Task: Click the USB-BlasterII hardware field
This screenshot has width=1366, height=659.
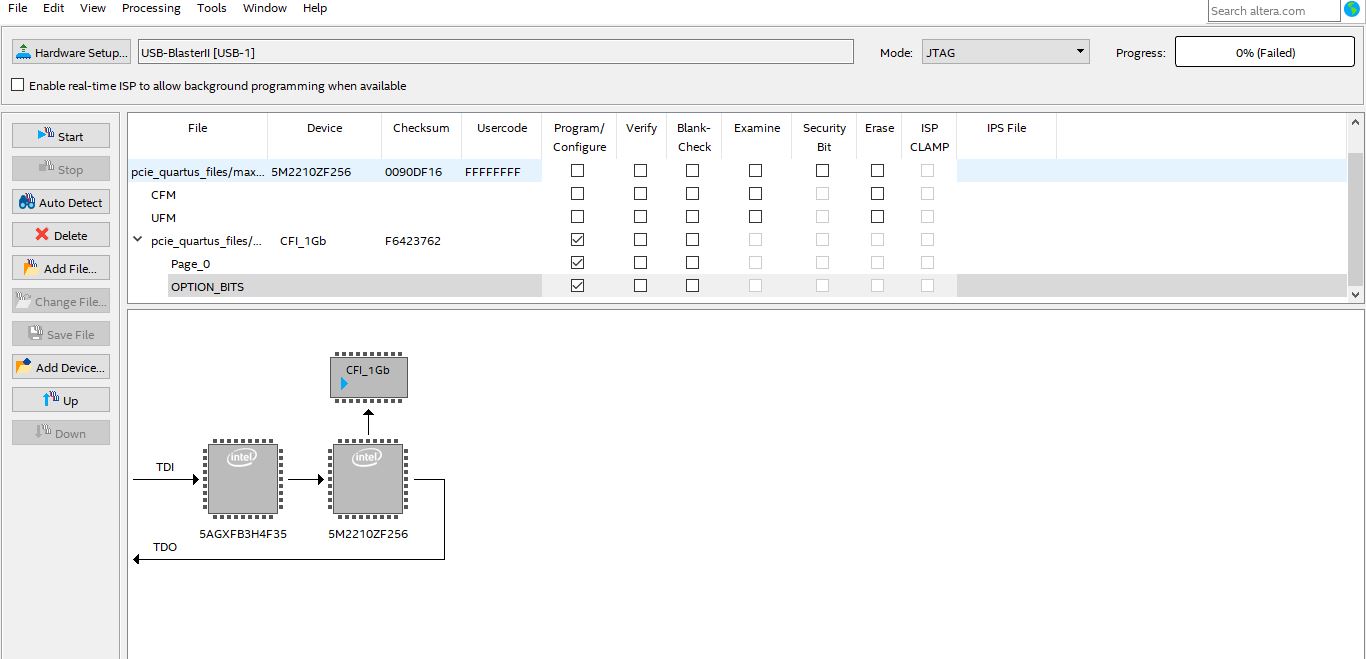Action: [495, 52]
